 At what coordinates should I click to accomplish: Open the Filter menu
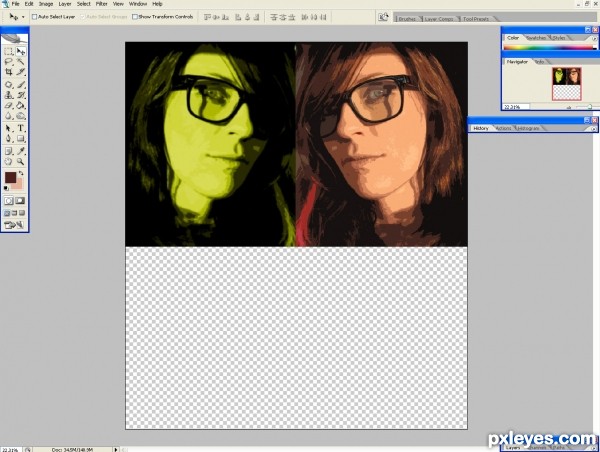(x=101, y=4)
